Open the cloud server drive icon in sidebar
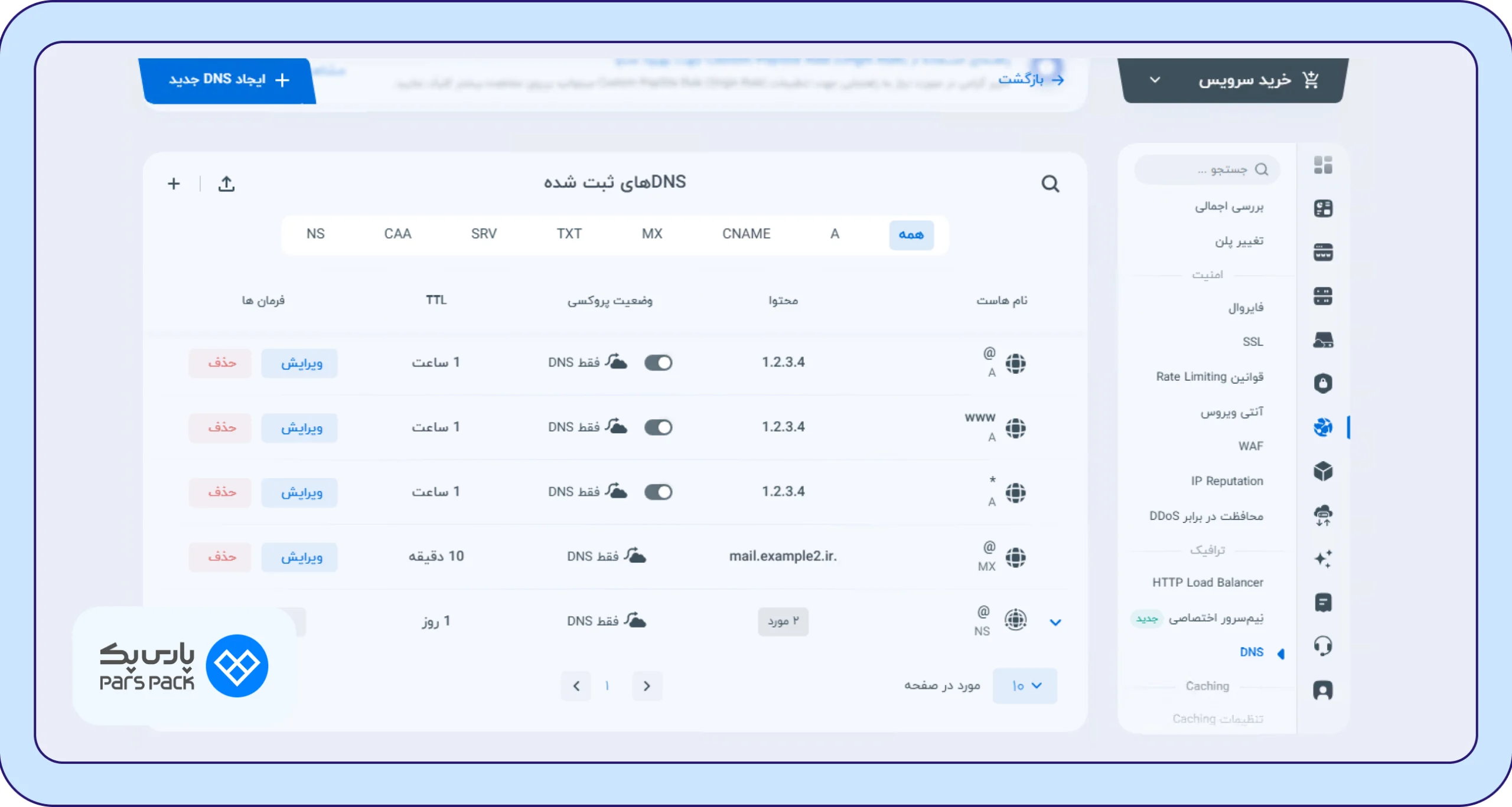This screenshot has width=1512, height=807. point(1323,339)
